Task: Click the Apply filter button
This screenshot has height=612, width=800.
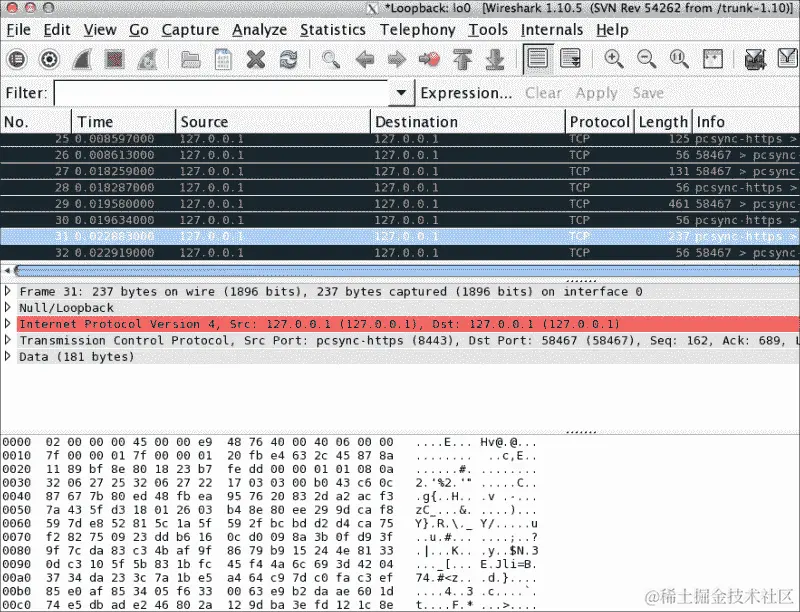Action: tap(596, 93)
